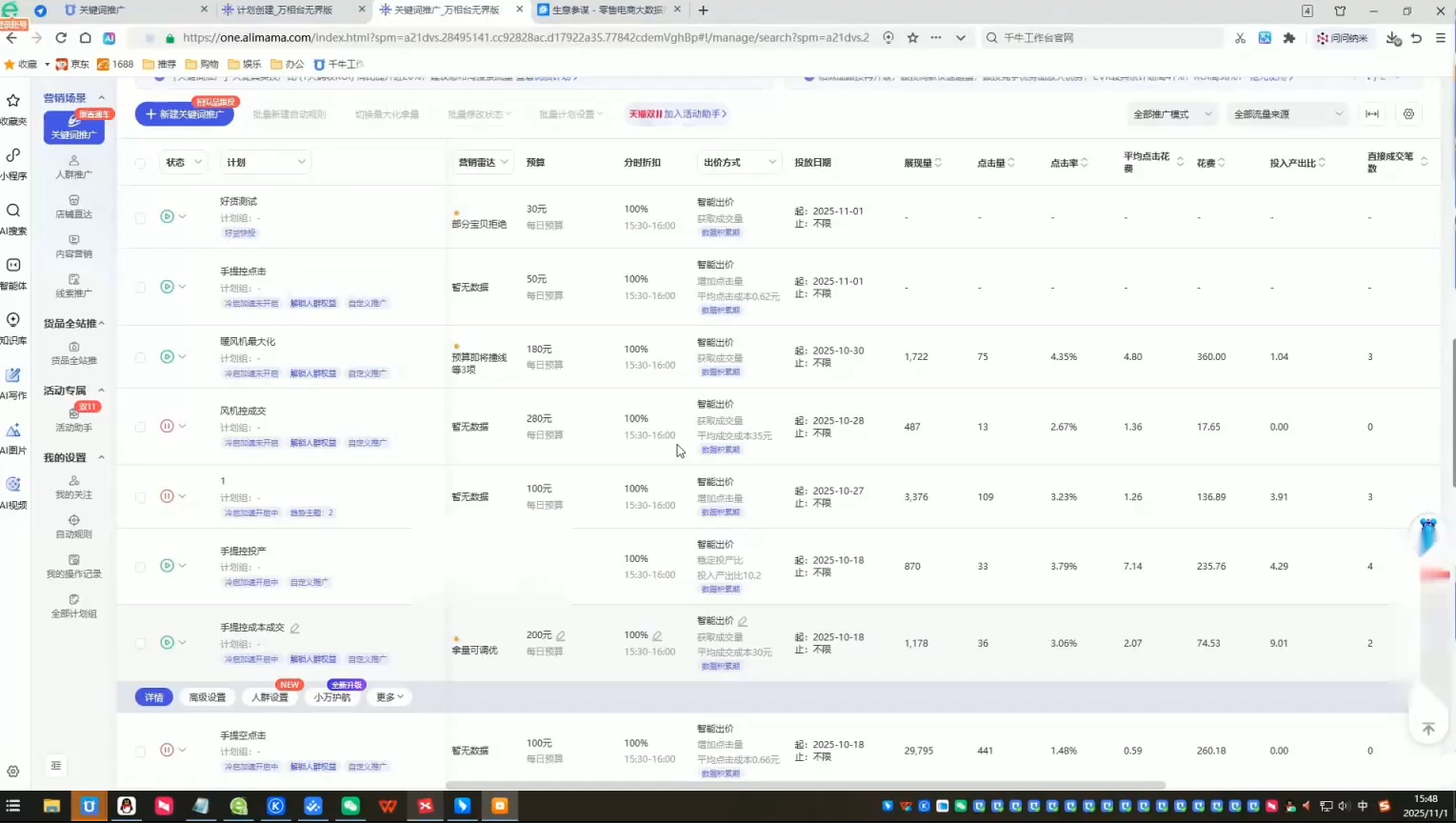This screenshot has width=1456, height=823.
Task: Click the back-to-top arrow button
Action: click(x=1427, y=729)
